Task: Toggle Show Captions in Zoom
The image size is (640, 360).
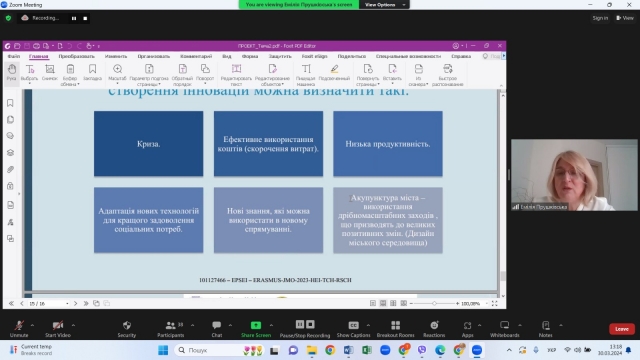Action: 353,329
